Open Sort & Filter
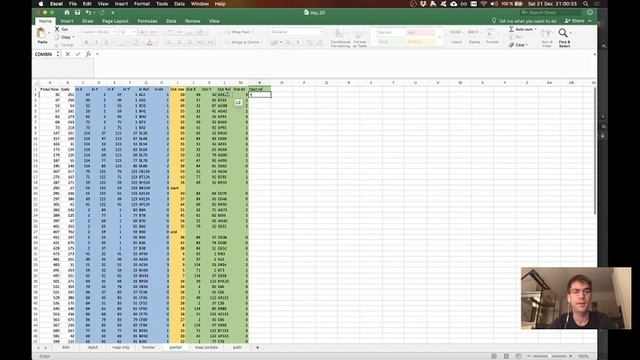 tap(547, 38)
